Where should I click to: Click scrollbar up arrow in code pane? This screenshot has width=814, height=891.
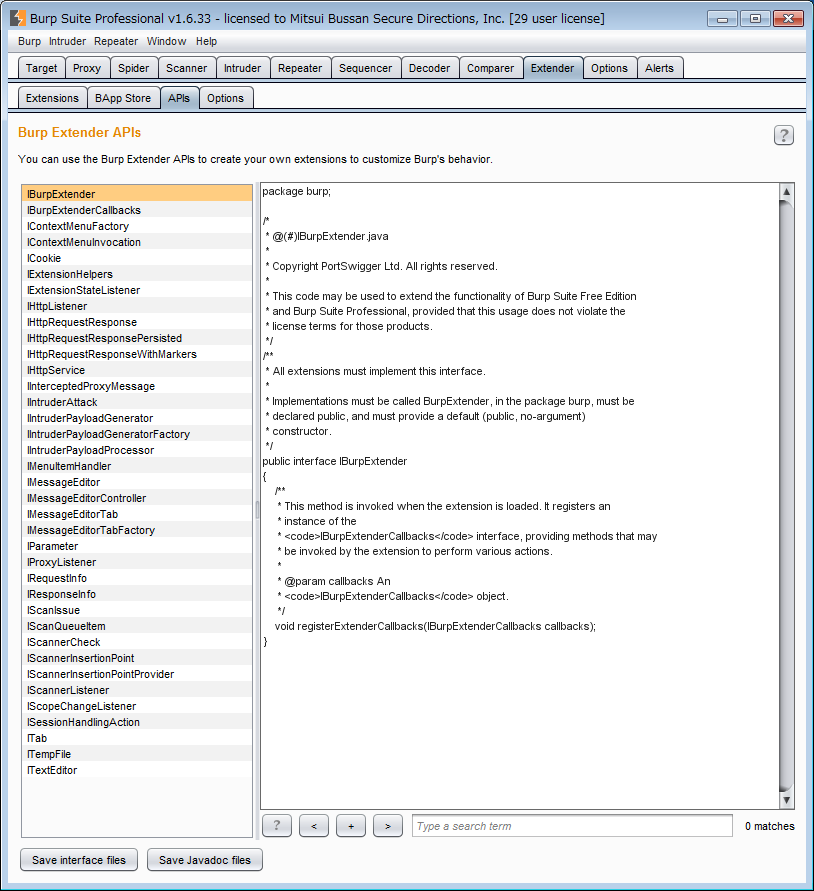pos(786,191)
